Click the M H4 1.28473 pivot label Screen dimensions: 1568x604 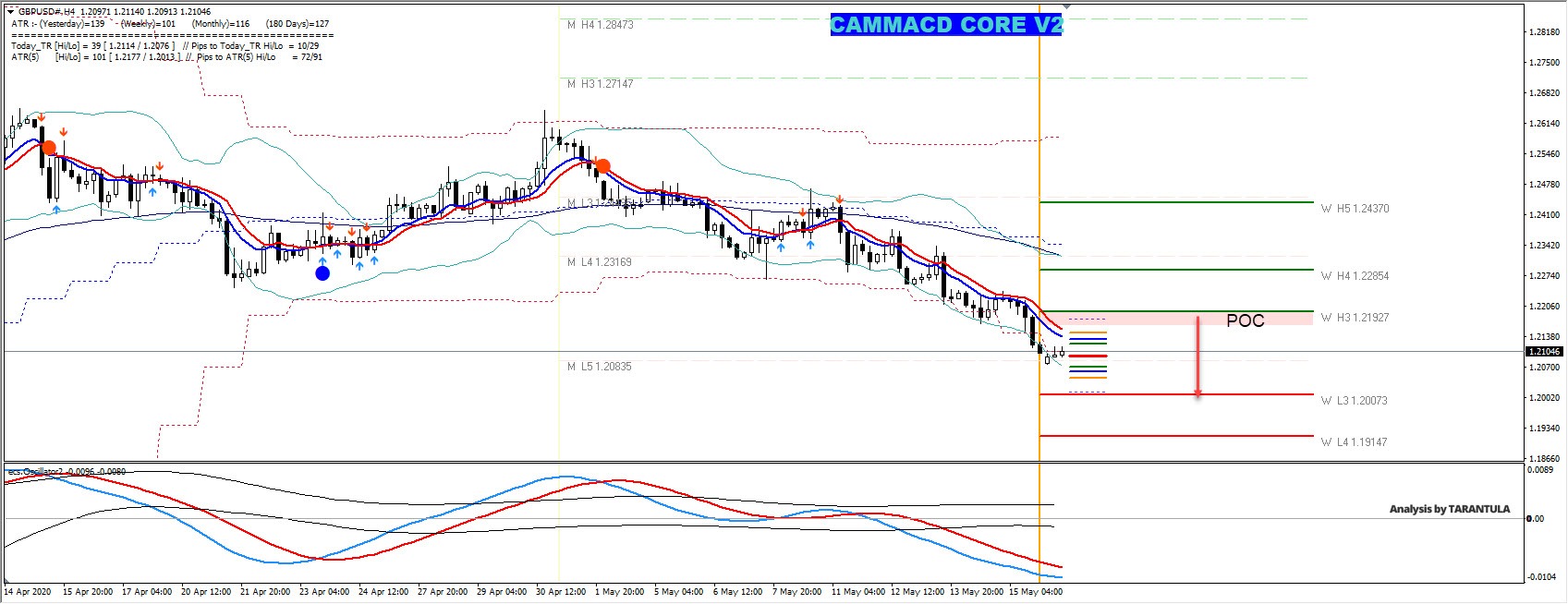[601, 25]
